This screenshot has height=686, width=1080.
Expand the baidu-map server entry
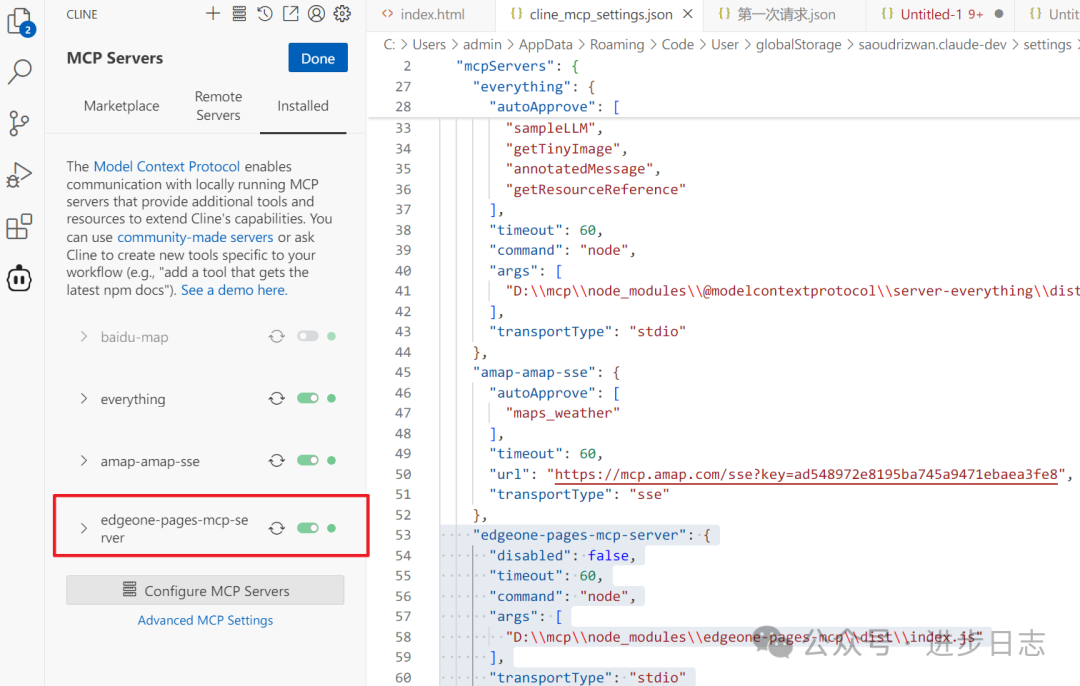tap(84, 336)
